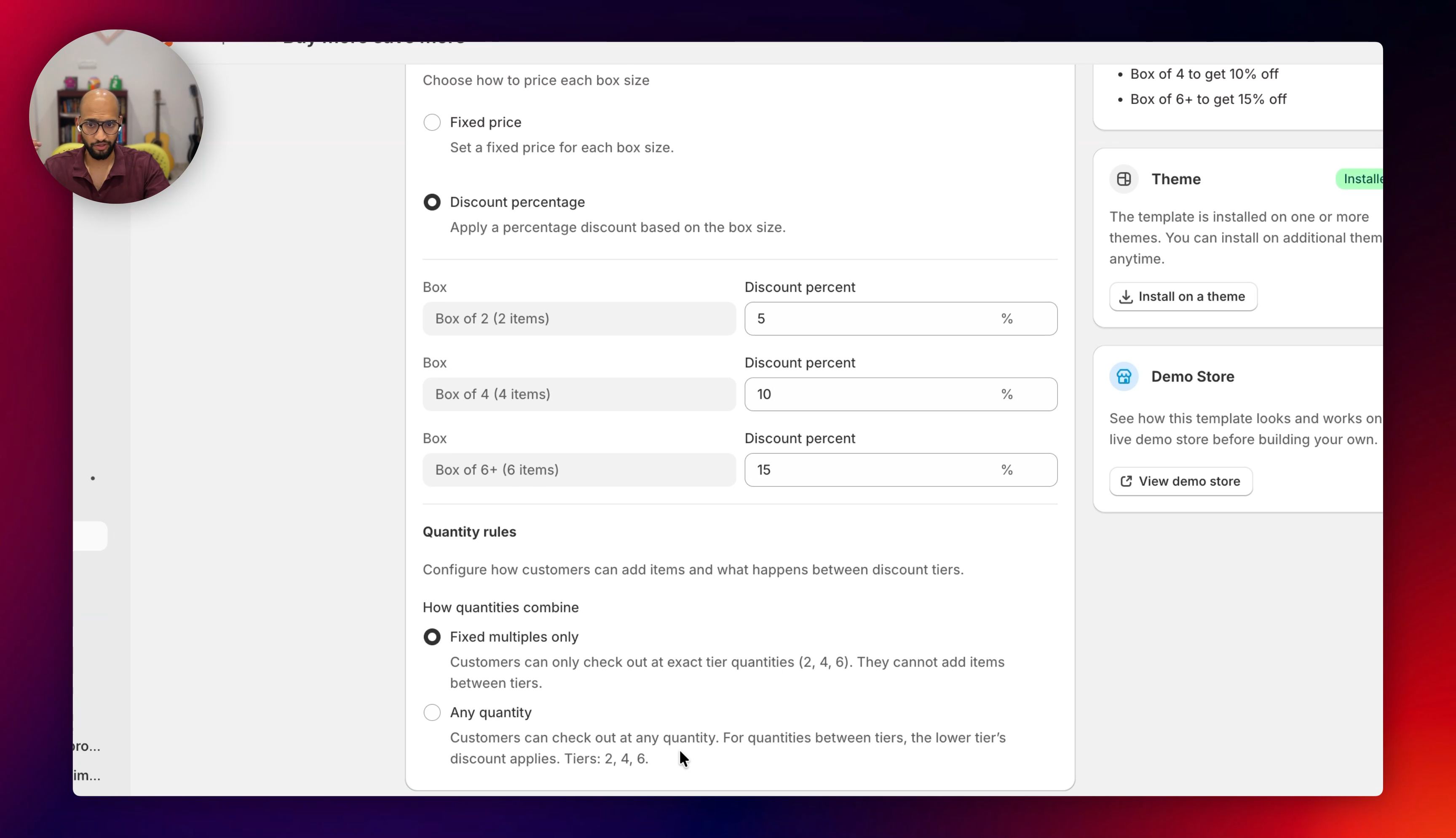Click 'Set a fixed price for each box size.' text
This screenshot has width=1456, height=838.
tap(561, 147)
